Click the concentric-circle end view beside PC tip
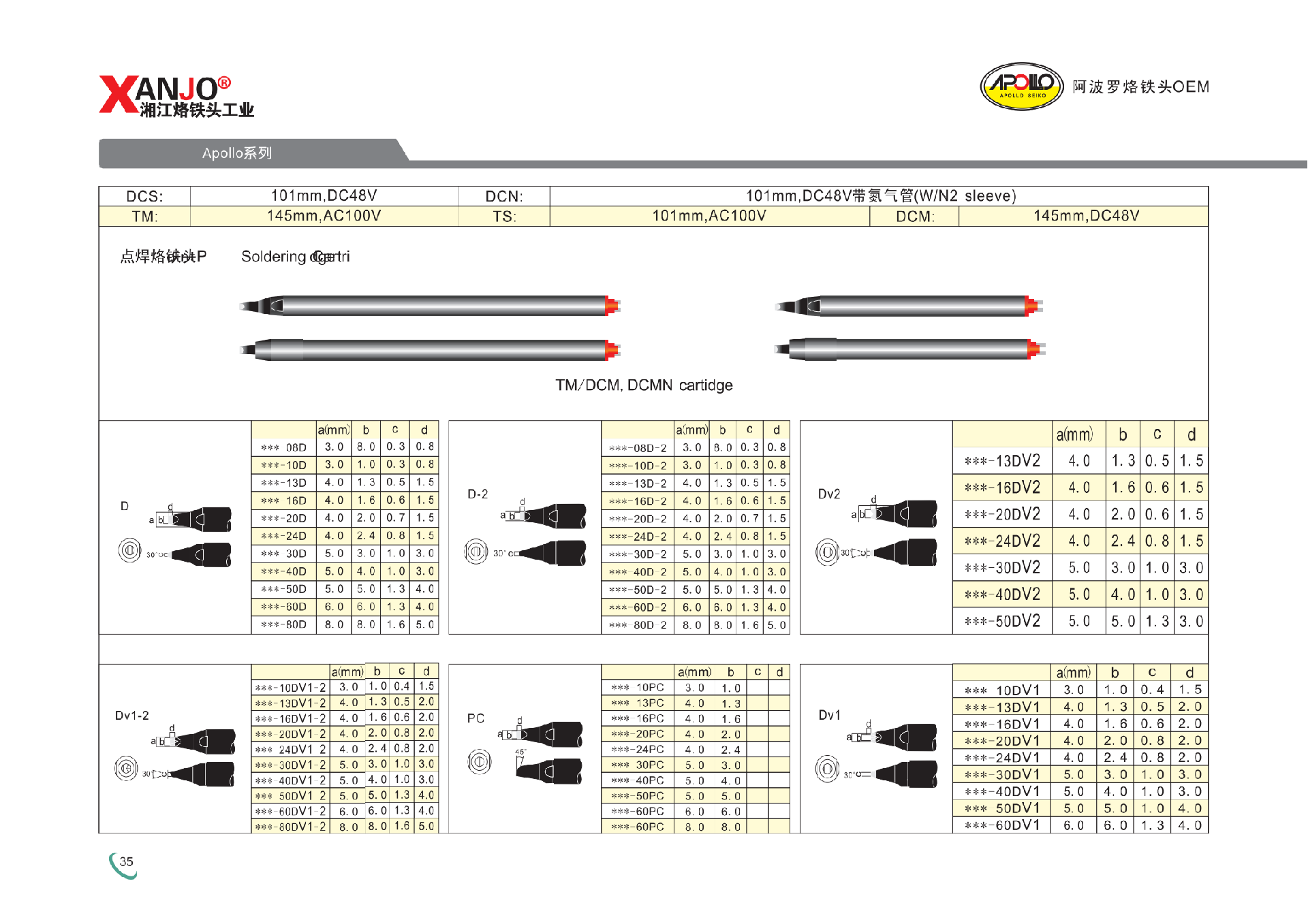 [x=480, y=761]
